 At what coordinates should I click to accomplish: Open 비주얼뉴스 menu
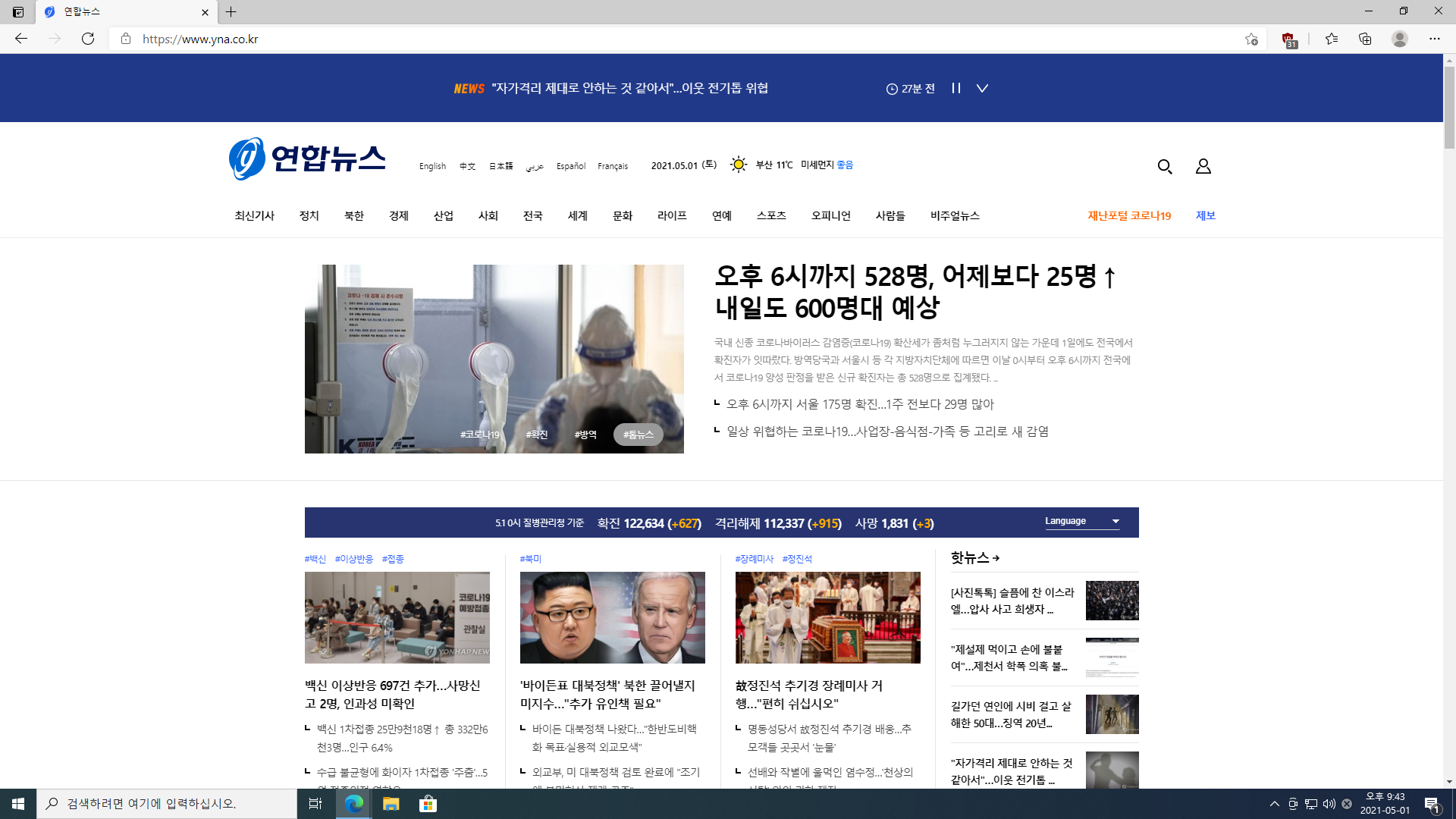click(955, 216)
